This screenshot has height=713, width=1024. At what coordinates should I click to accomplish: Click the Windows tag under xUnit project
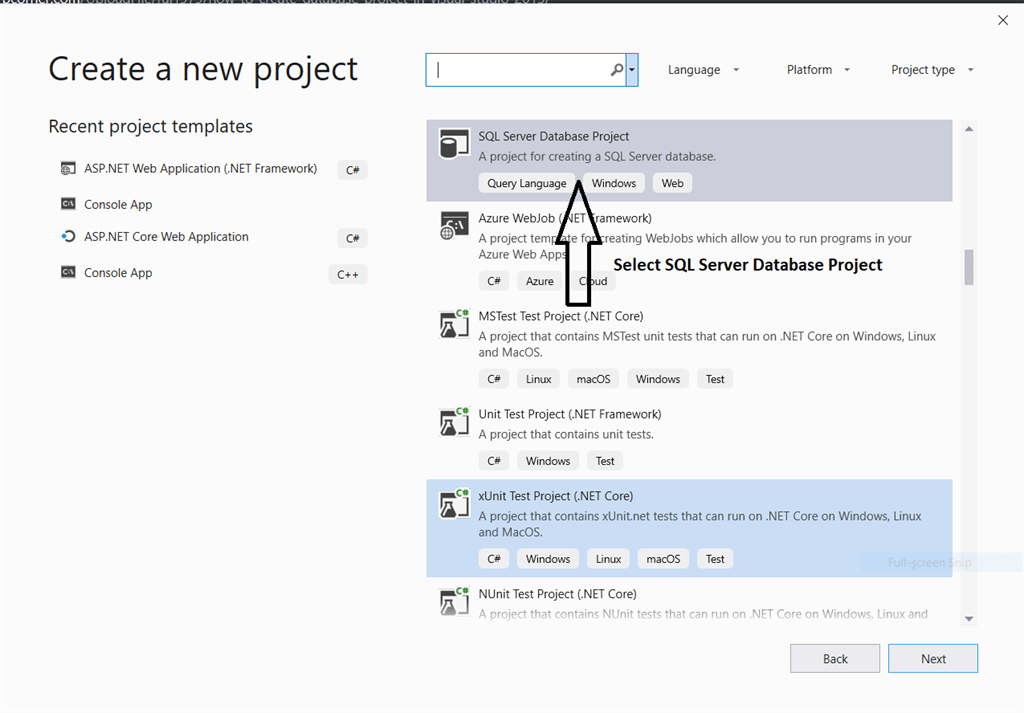coord(547,559)
